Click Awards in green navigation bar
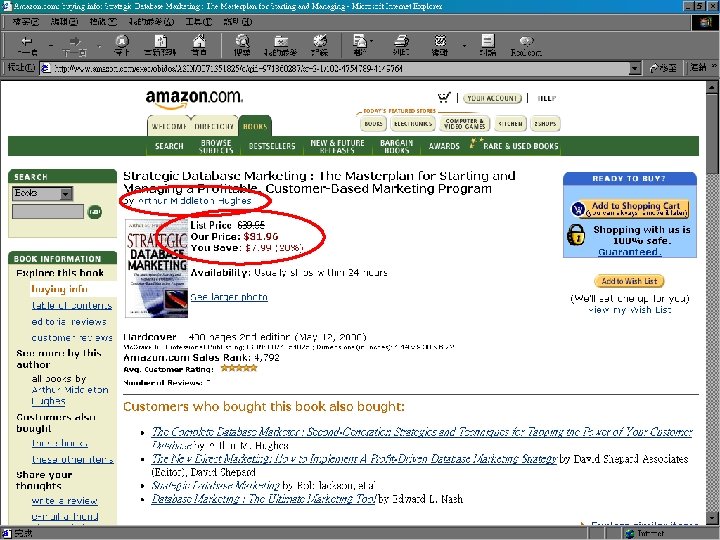This screenshot has height=540, width=720. click(x=444, y=146)
